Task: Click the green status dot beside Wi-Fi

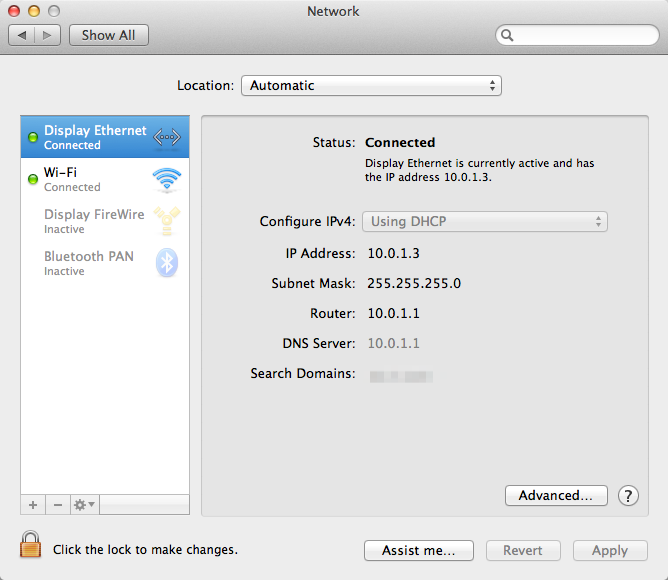Action: [33, 179]
